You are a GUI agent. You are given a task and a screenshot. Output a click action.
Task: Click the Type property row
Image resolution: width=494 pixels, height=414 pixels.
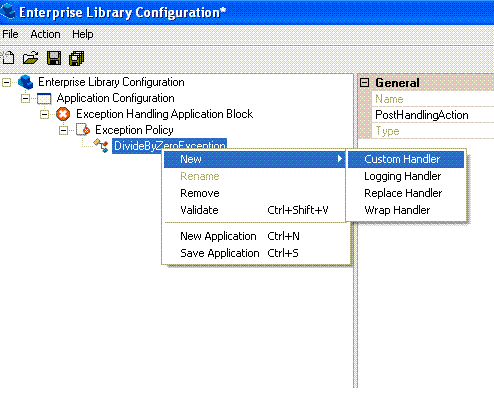pos(433,131)
